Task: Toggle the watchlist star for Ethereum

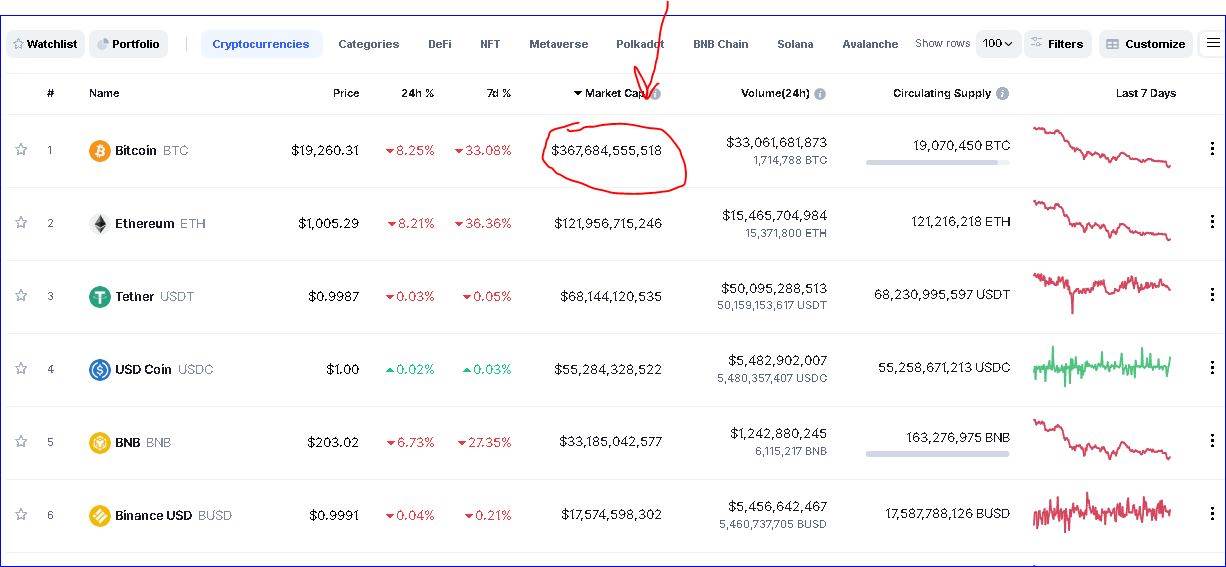Action: [21, 223]
